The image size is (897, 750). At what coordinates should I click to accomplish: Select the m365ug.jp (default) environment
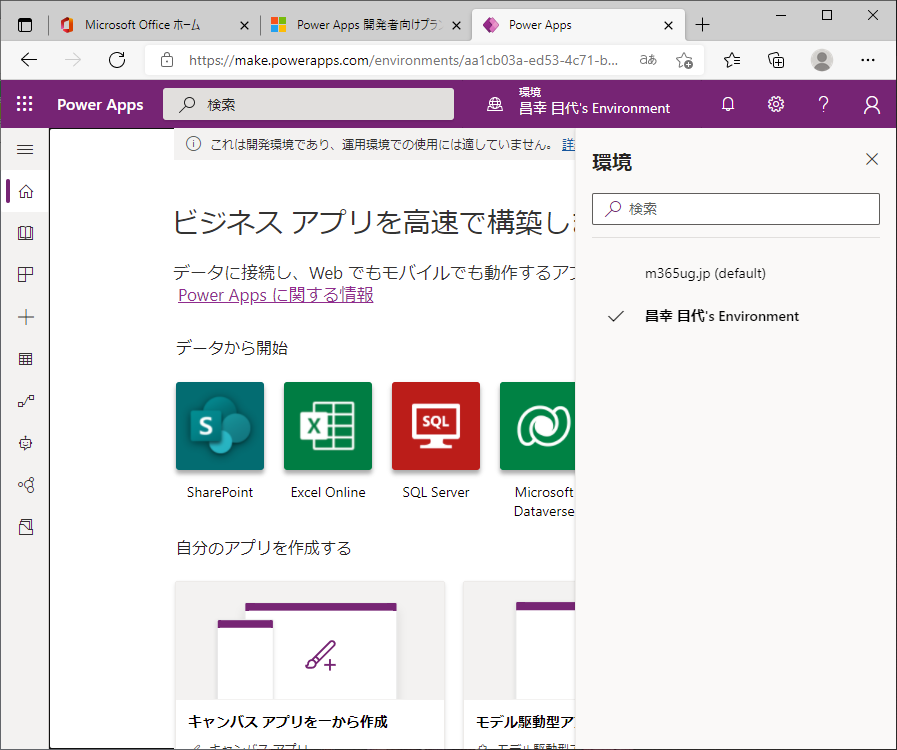click(705, 273)
